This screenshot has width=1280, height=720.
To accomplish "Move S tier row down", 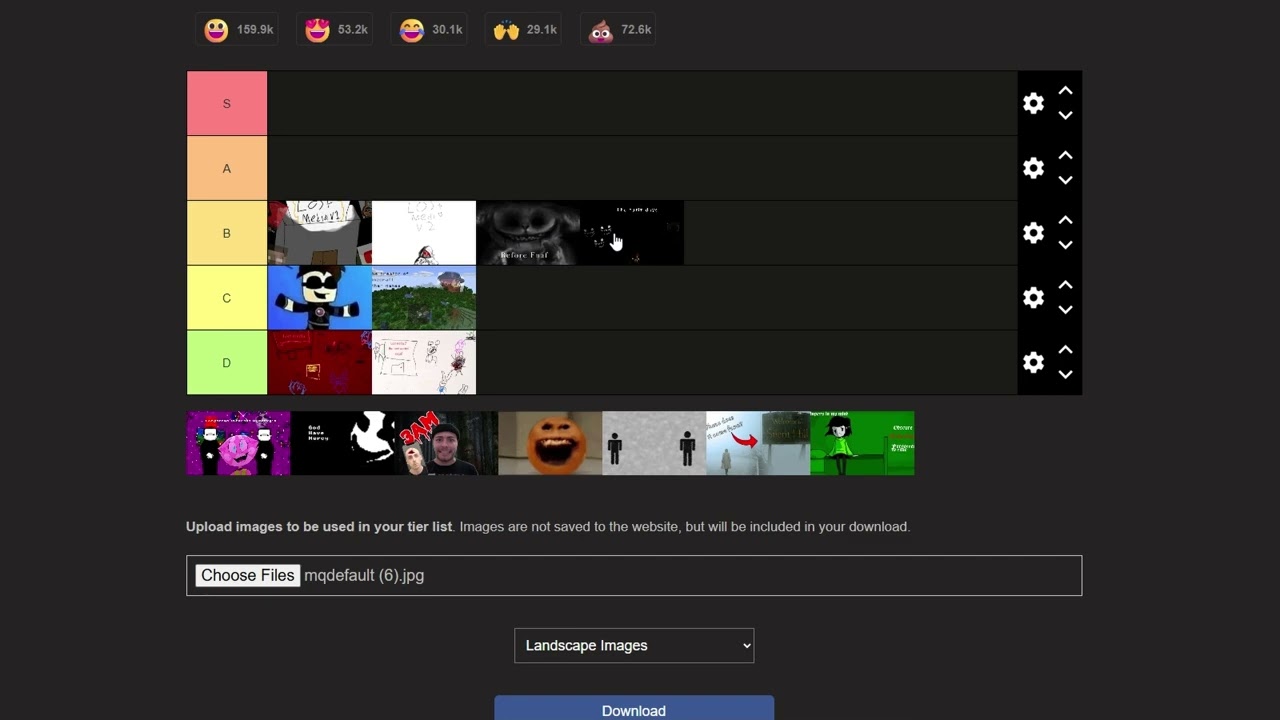I will (x=1066, y=115).
